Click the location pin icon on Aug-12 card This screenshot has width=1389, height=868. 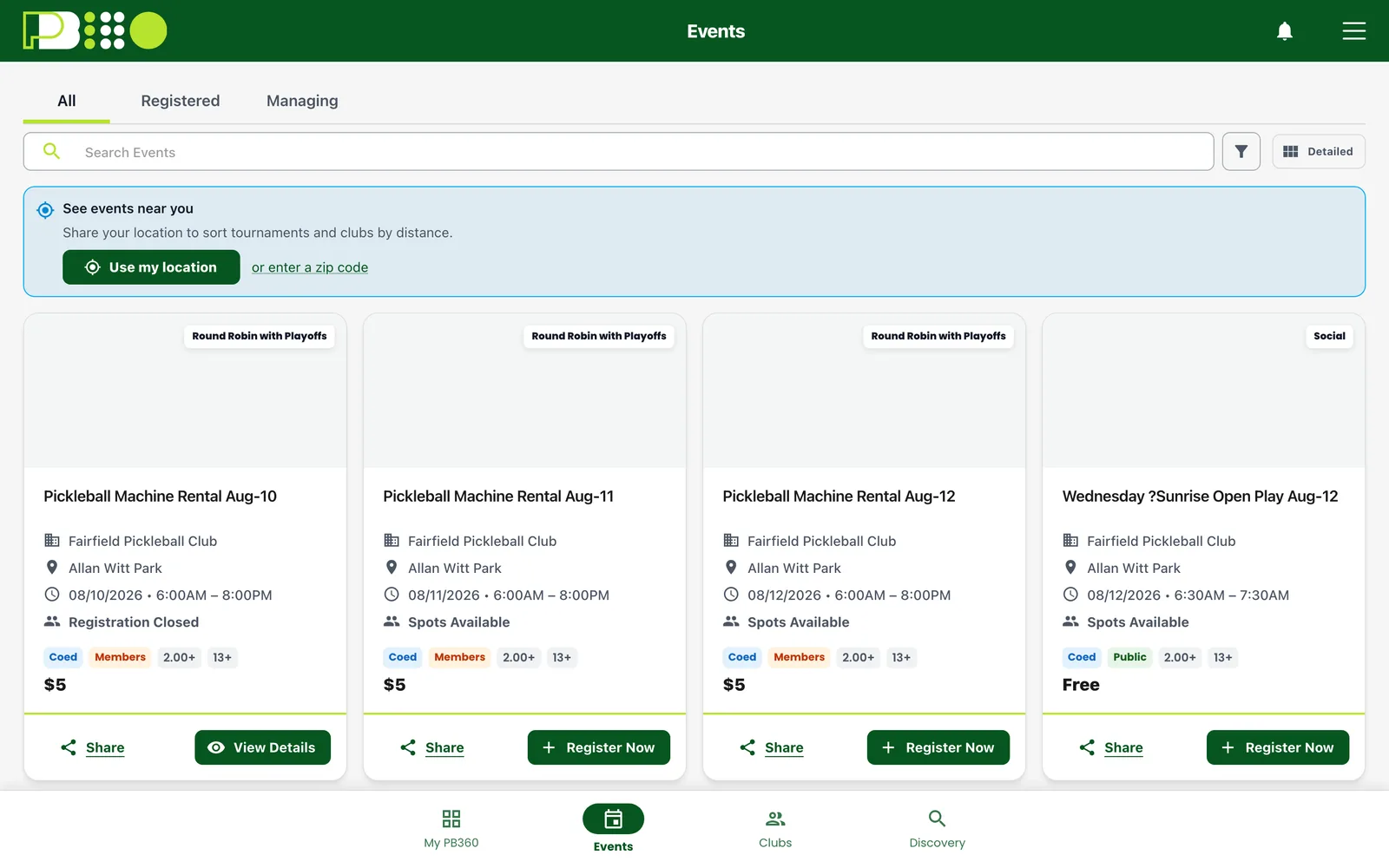coord(731,568)
